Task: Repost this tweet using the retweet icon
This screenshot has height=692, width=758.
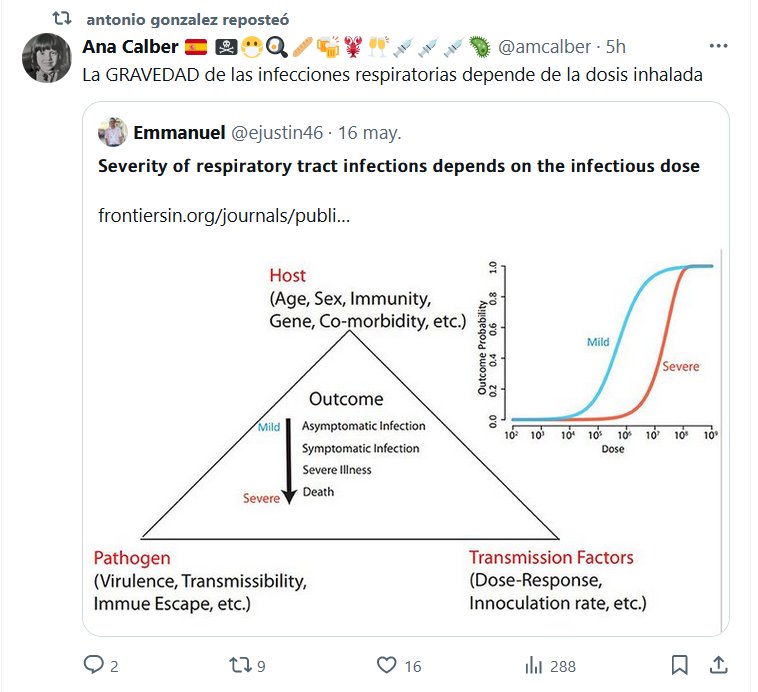Action: [x=242, y=665]
